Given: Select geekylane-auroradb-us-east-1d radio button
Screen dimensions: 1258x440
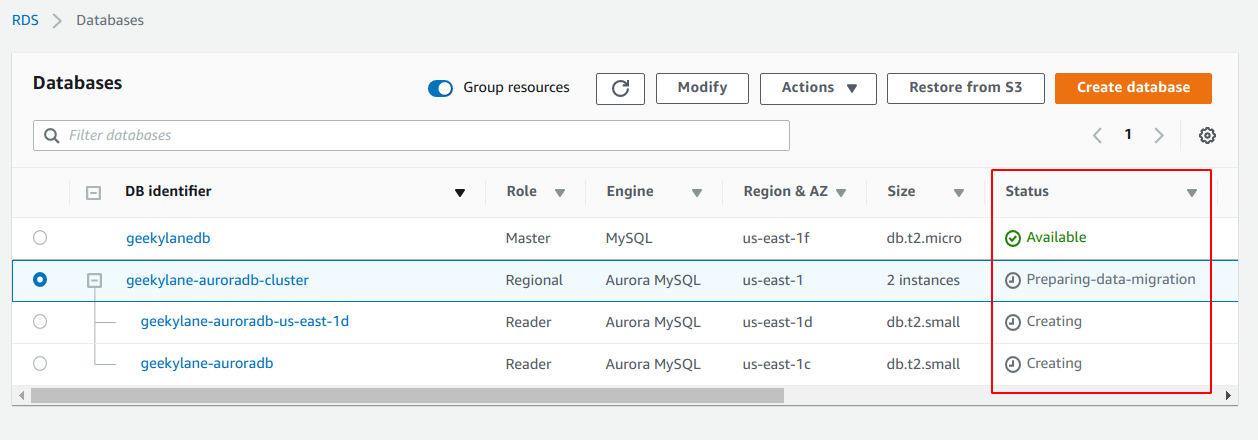Looking at the screenshot, I should tap(40, 322).
